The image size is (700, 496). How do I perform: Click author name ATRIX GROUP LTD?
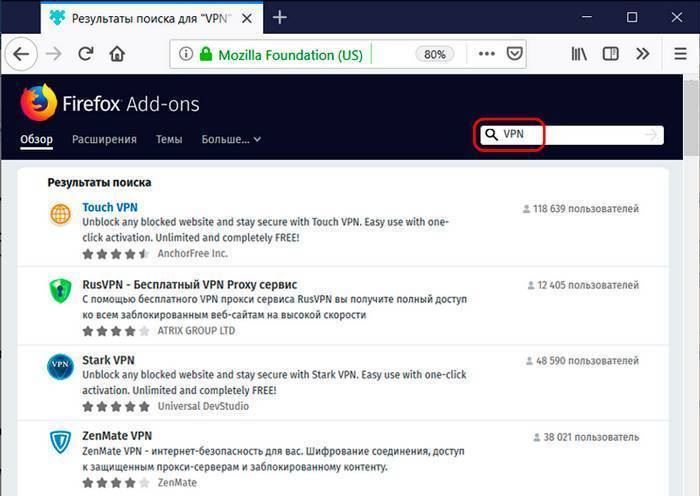coord(196,331)
